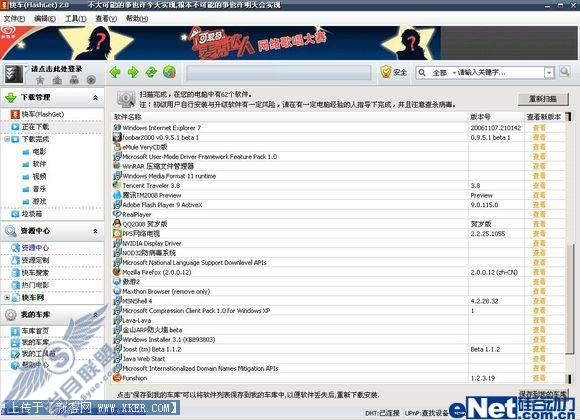Click the green back arrow icon
Image resolution: width=580 pixels, height=420 pixels.
115,72
